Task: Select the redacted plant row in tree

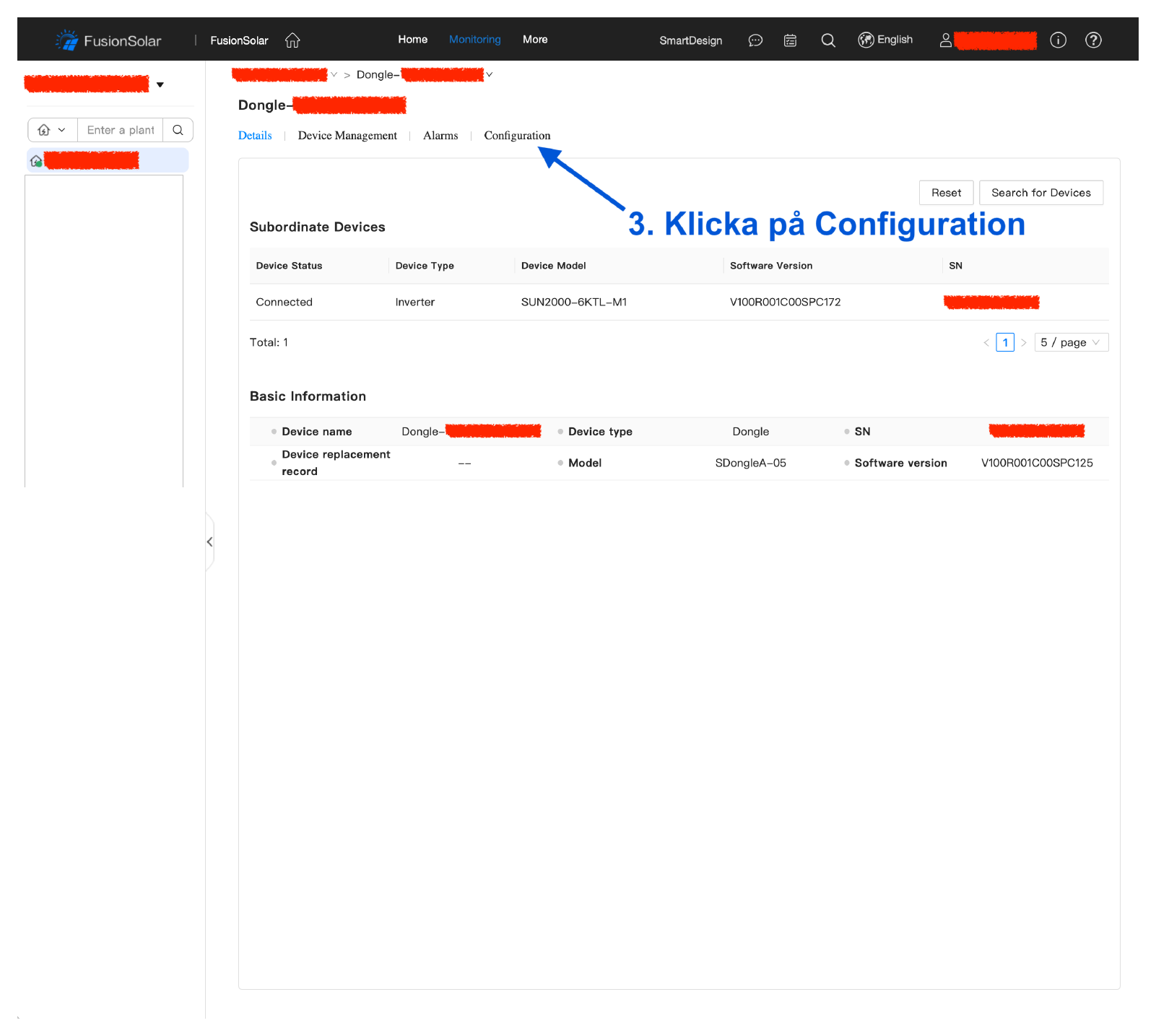Action: [x=108, y=160]
